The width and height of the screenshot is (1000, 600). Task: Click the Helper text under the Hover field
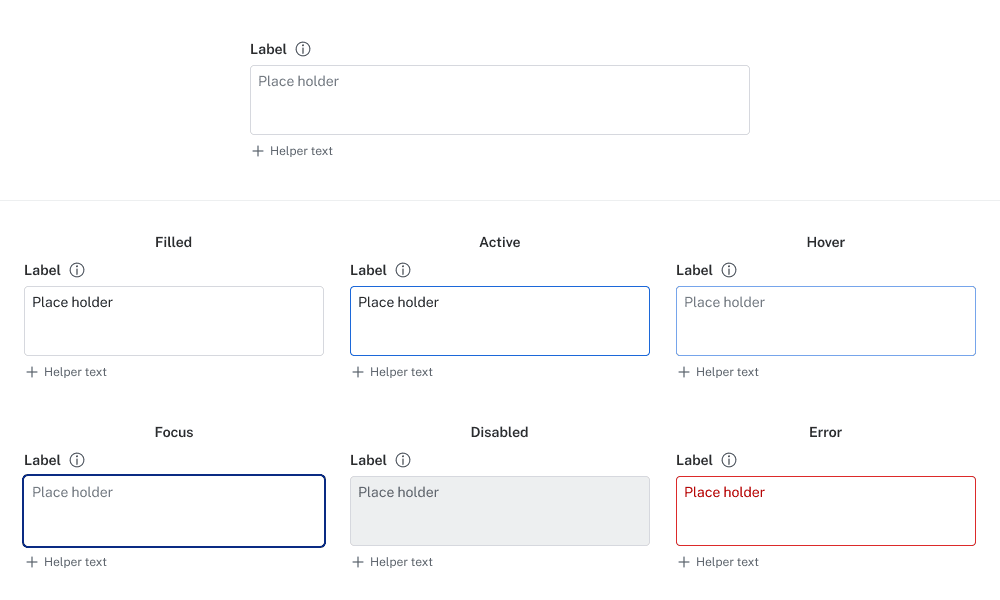[x=727, y=372]
